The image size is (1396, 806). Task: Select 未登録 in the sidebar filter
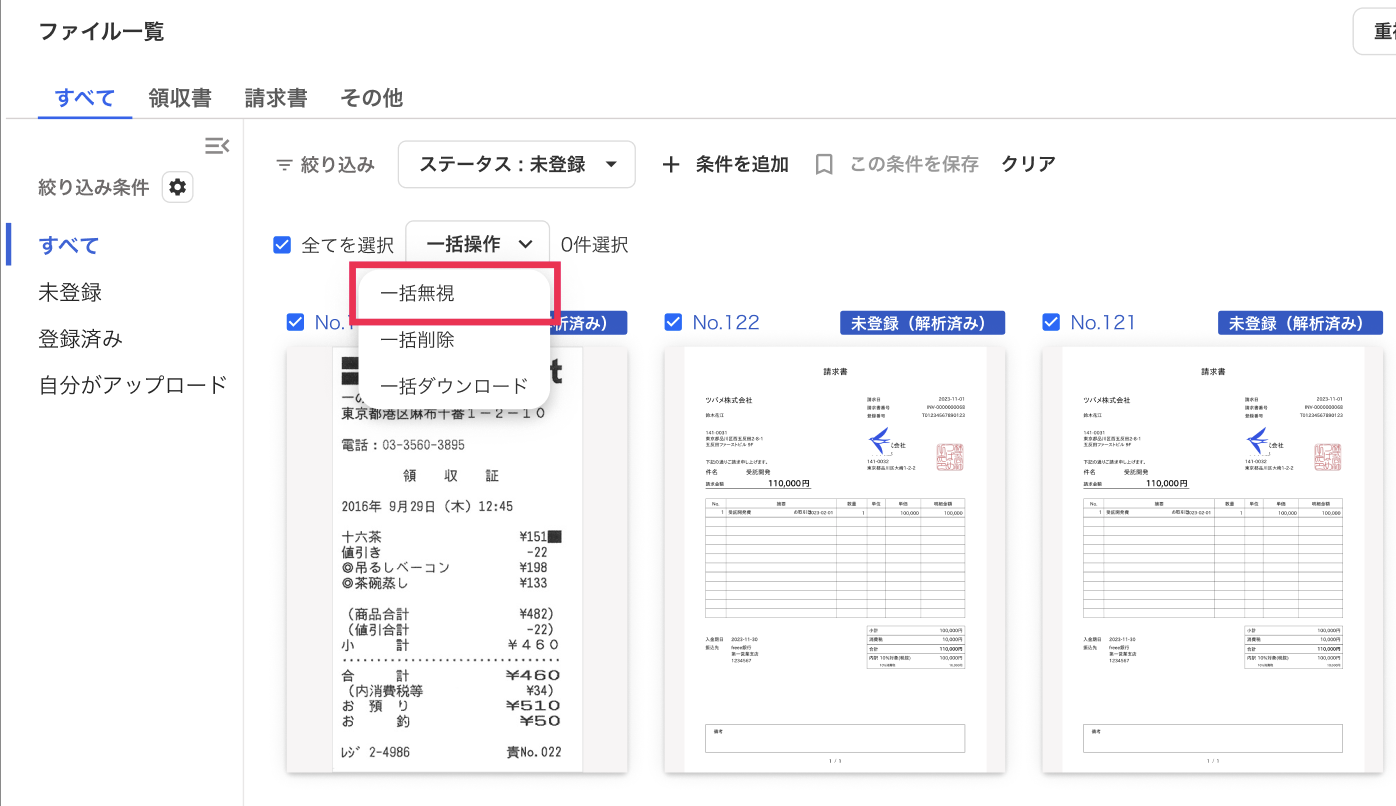pos(70,293)
